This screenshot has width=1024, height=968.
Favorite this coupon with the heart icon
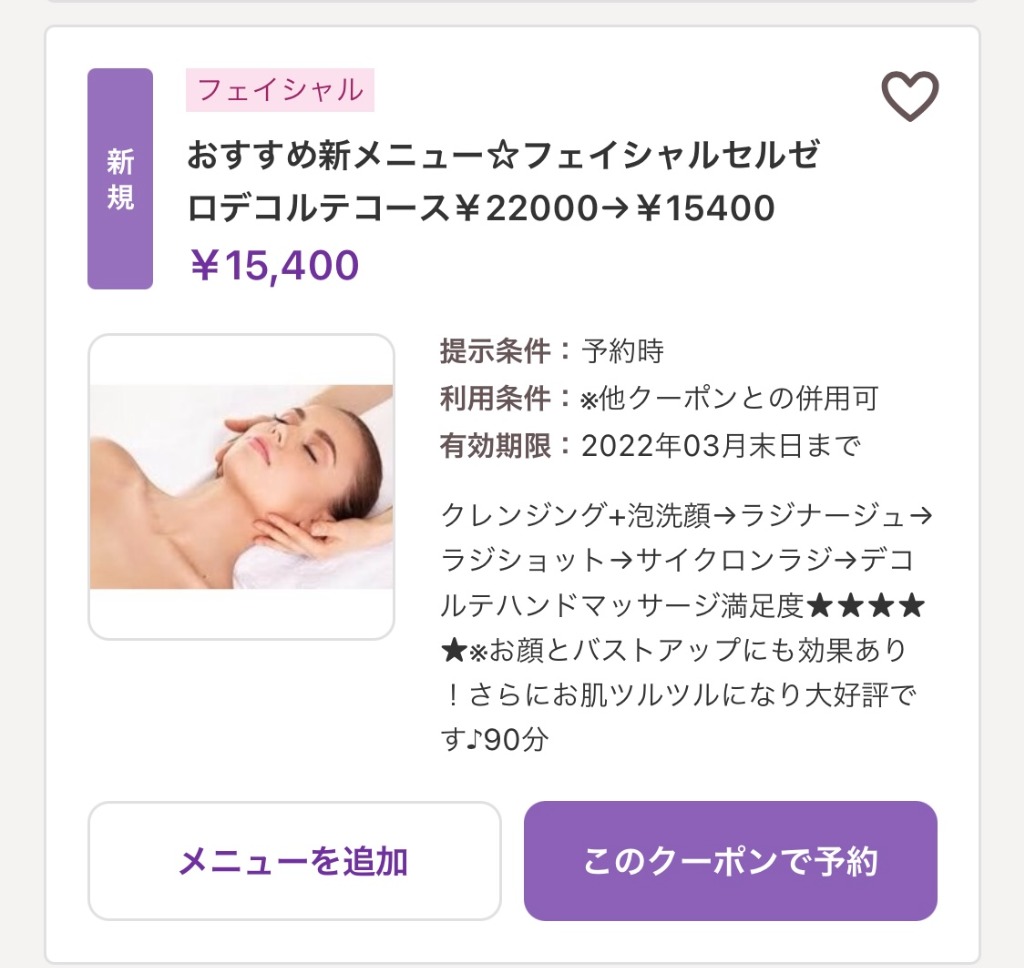pos(909,97)
